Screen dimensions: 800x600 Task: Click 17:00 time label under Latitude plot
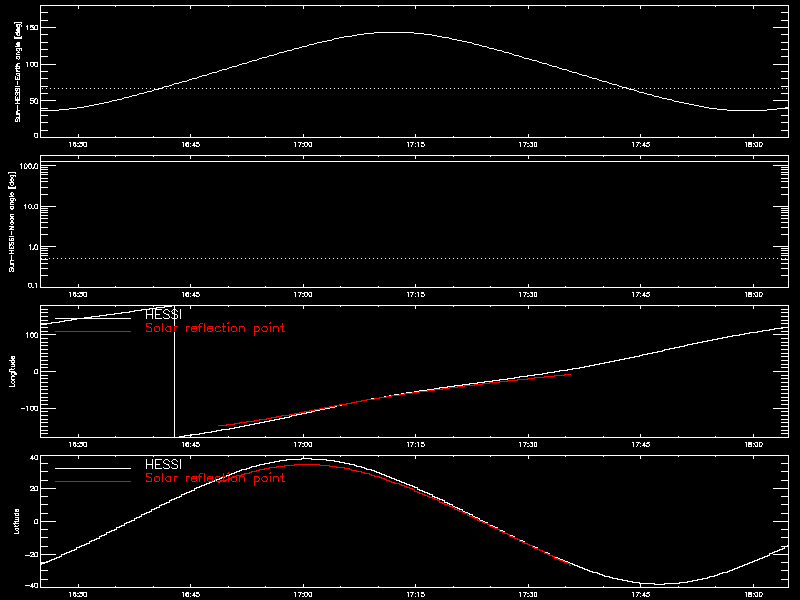pyautogui.click(x=303, y=595)
